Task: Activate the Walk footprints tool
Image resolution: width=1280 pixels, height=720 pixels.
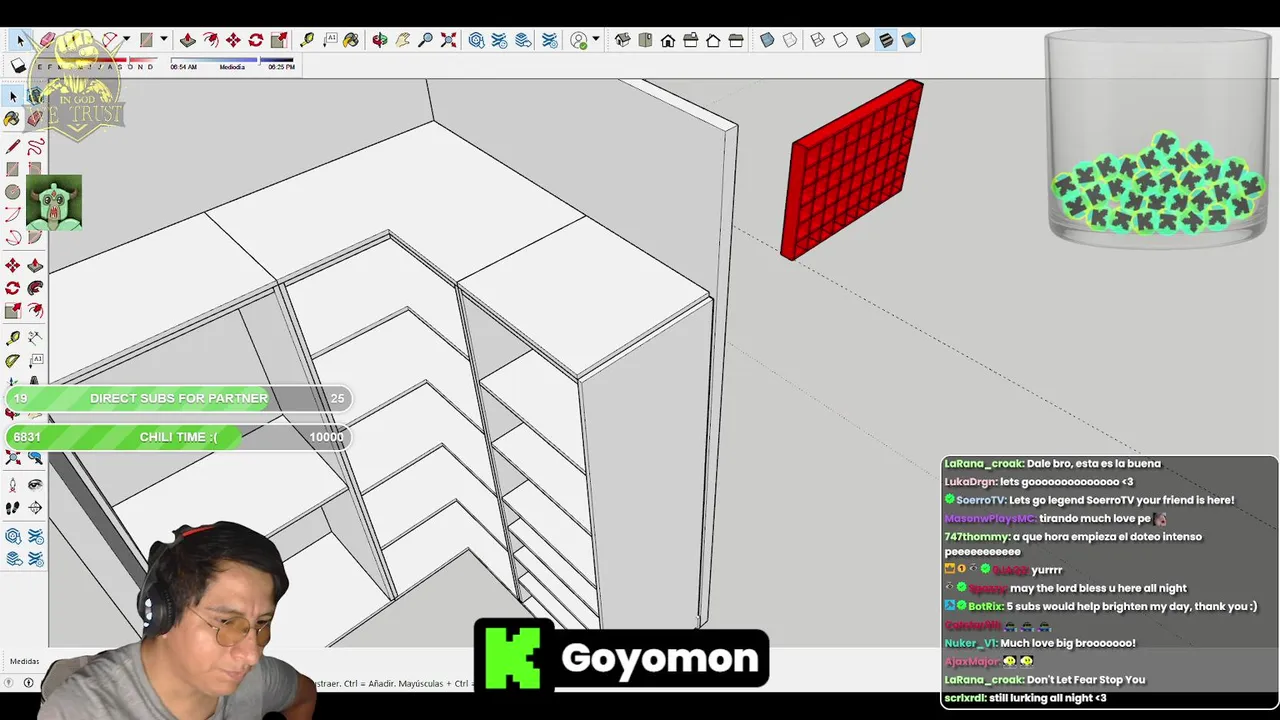Action: (12, 507)
